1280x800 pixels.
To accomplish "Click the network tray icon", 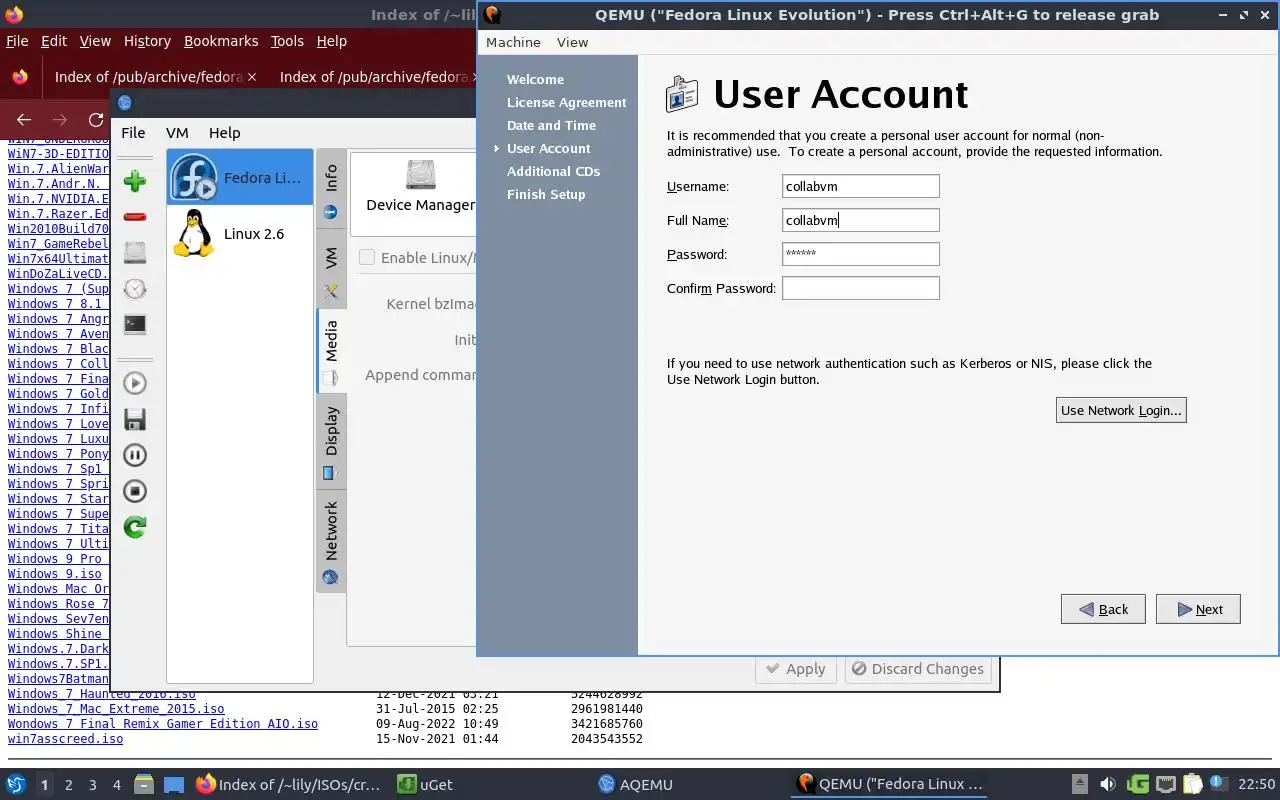I will pyautogui.click(x=1165, y=784).
